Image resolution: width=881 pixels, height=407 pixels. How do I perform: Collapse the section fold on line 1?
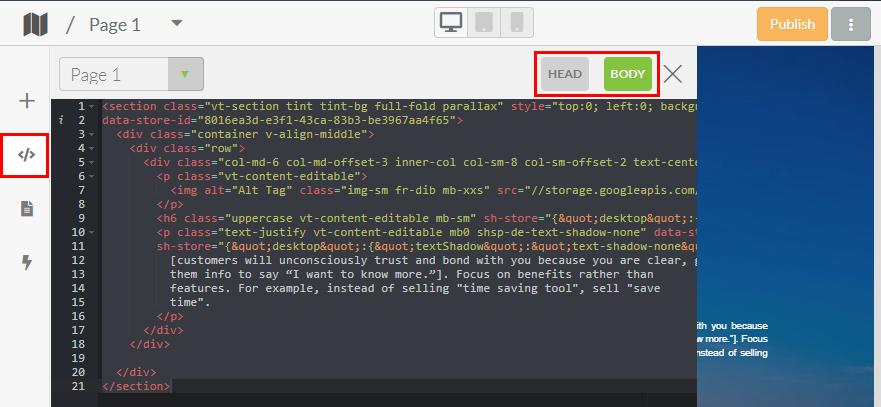[92, 107]
